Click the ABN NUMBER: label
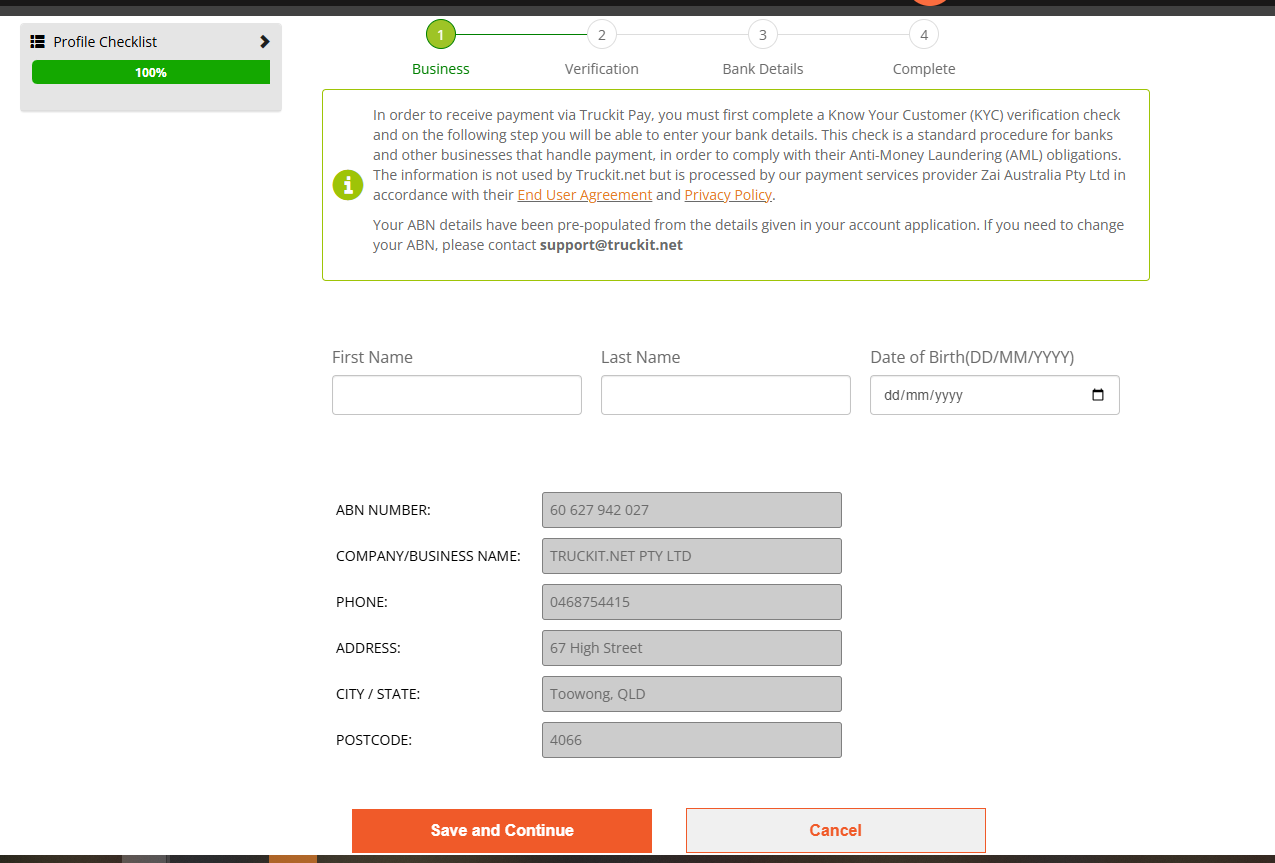Screen dimensions: 1275x863 [383, 510]
